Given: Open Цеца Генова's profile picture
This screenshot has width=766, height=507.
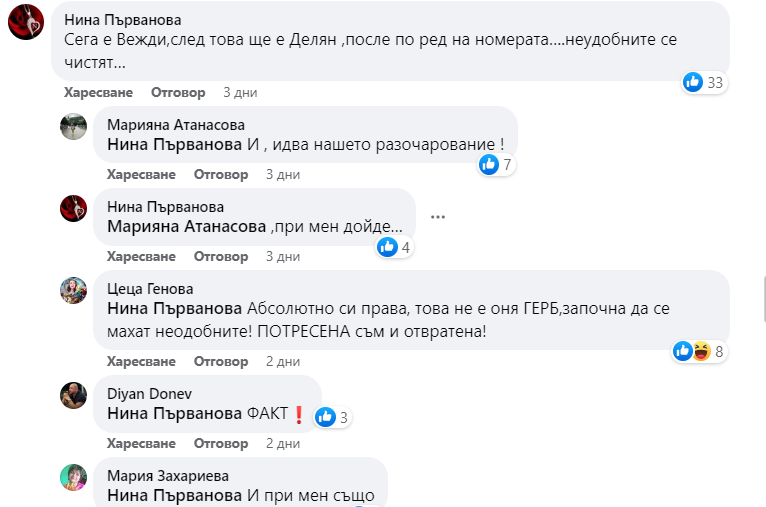Looking at the screenshot, I should coord(74,291).
